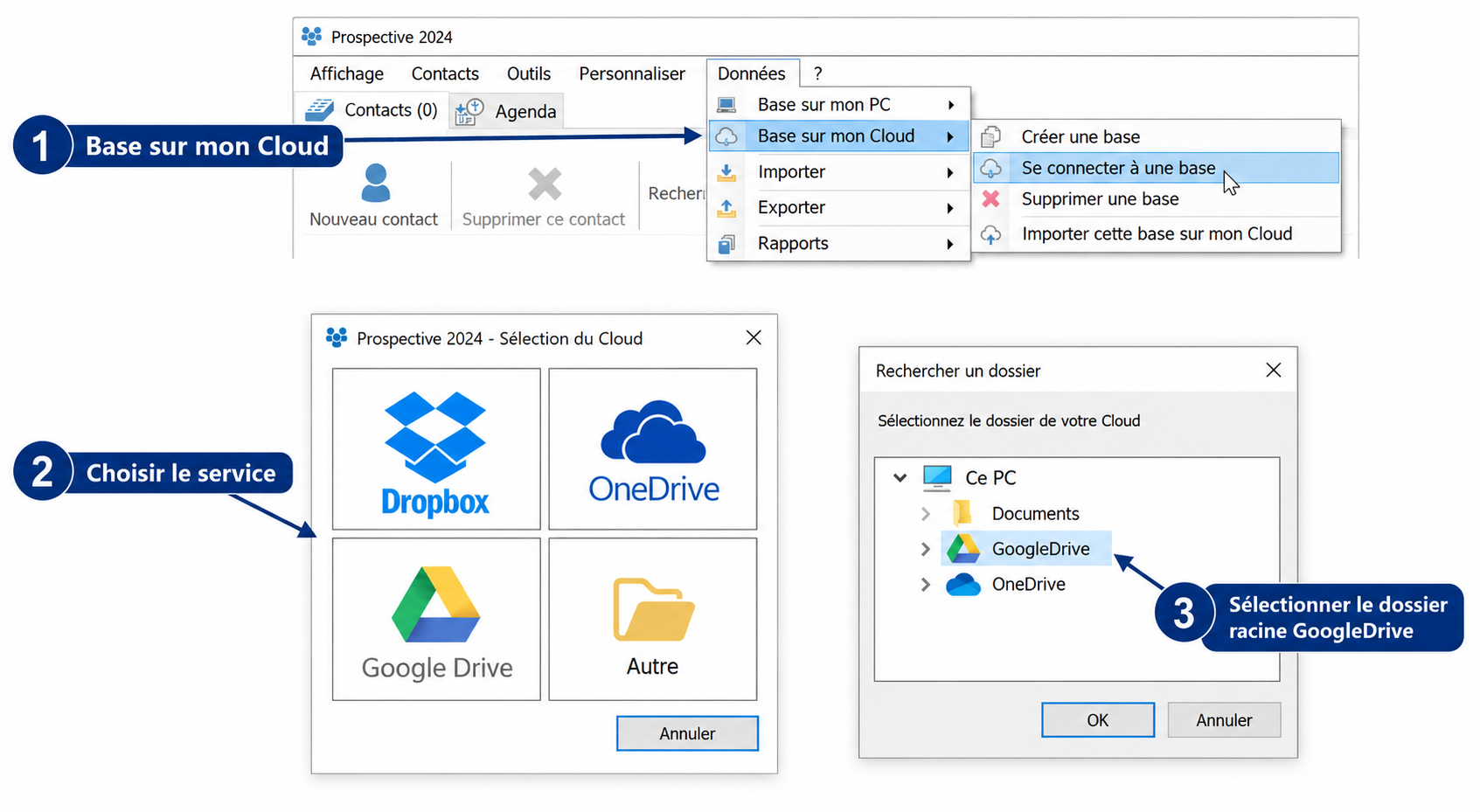Select the OneDrive folder tree row
This screenshot has height=812, width=1480.
click(1006, 584)
